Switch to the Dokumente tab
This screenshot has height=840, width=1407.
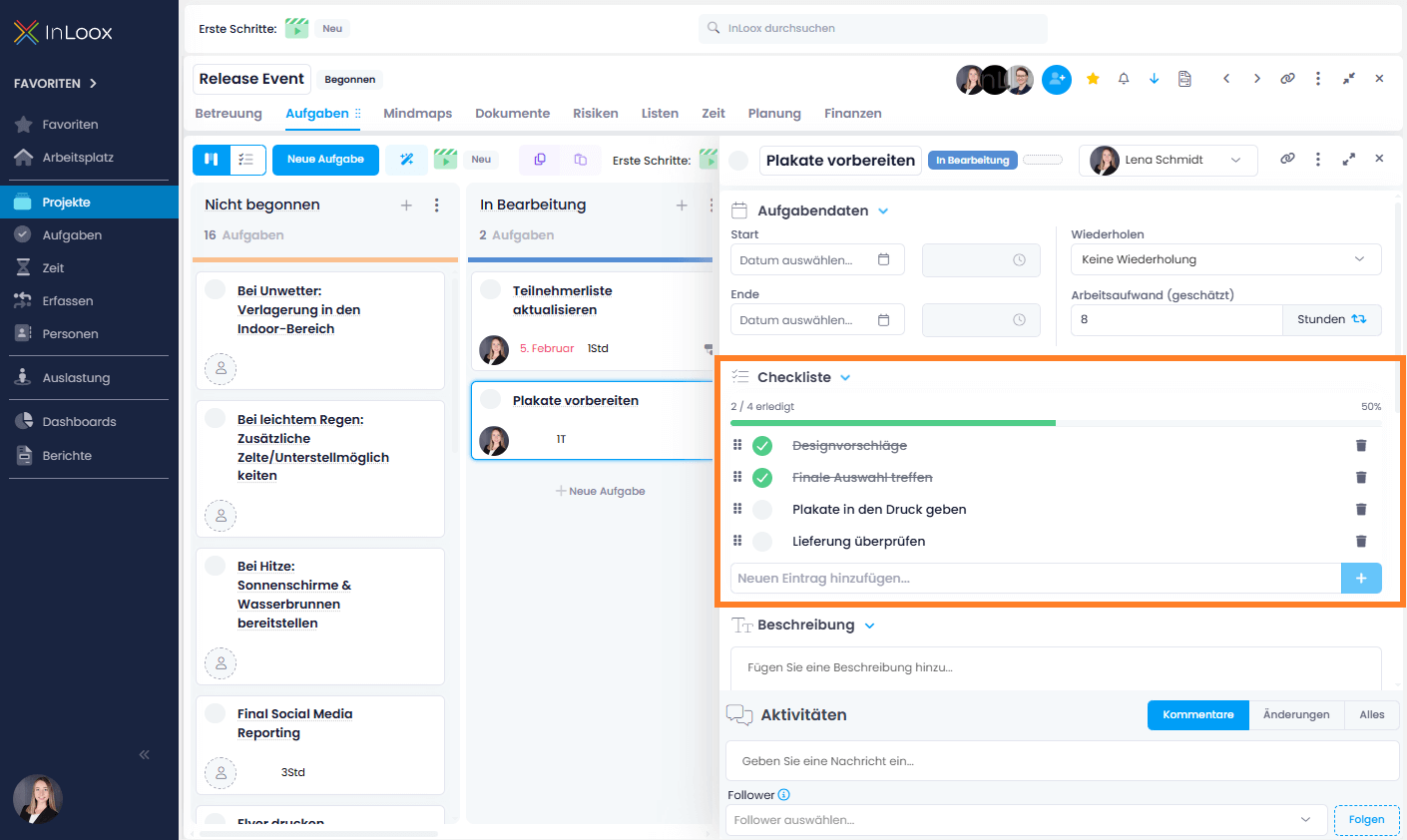512,114
